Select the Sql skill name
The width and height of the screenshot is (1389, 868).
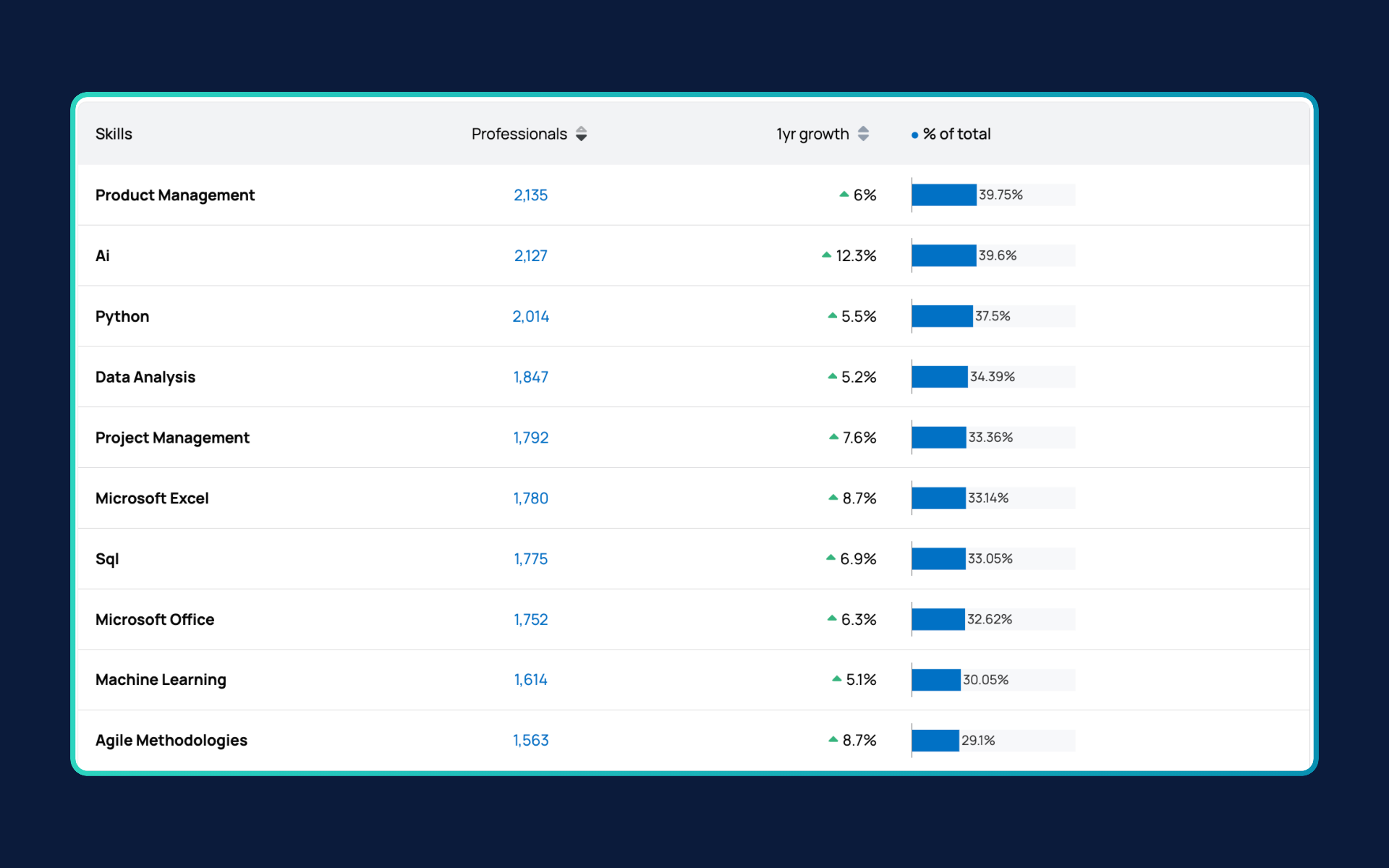(x=107, y=559)
